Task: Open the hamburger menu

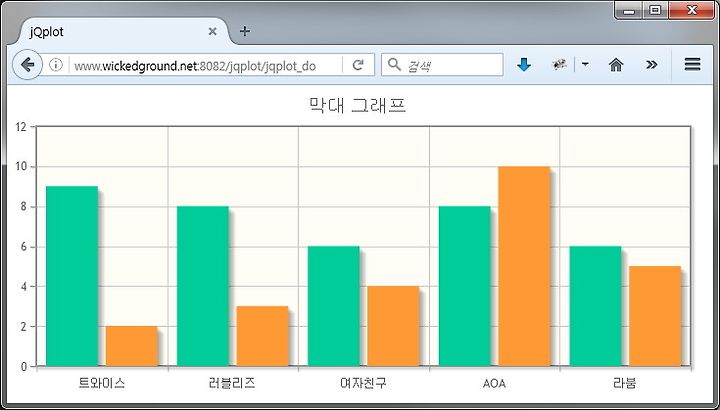Action: pos(692,65)
